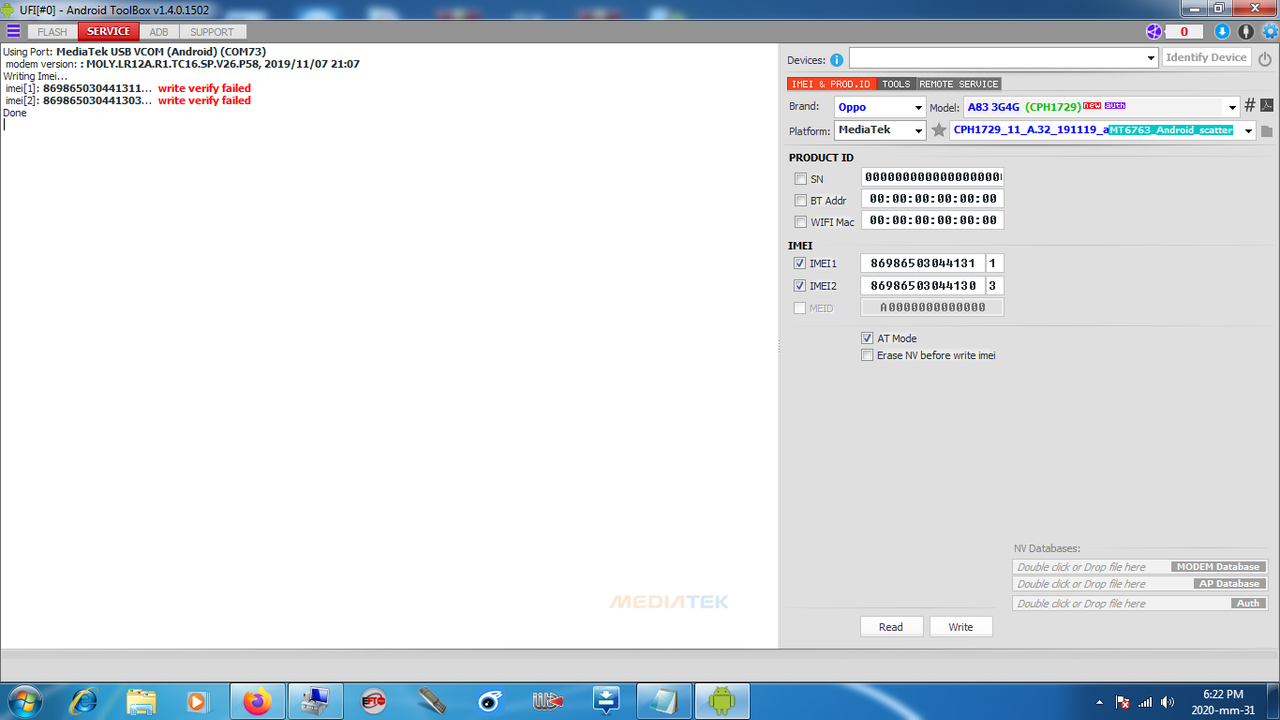Viewport: 1280px width, 720px height.
Task: Open Windows Explorer from the taskbar
Action: [141, 701]
